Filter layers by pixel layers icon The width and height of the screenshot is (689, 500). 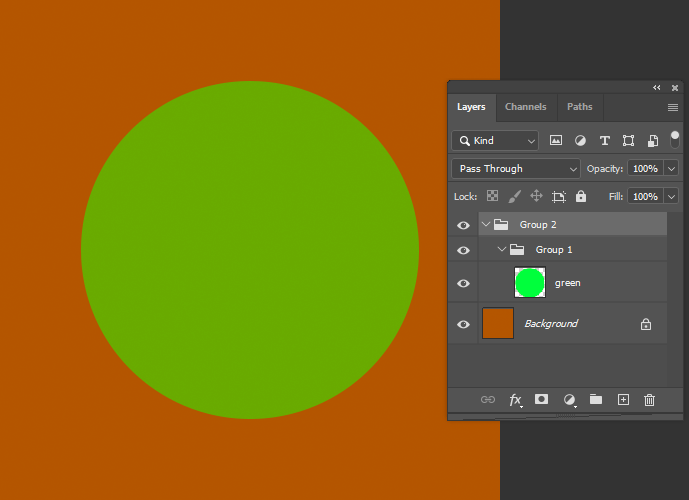556,141
